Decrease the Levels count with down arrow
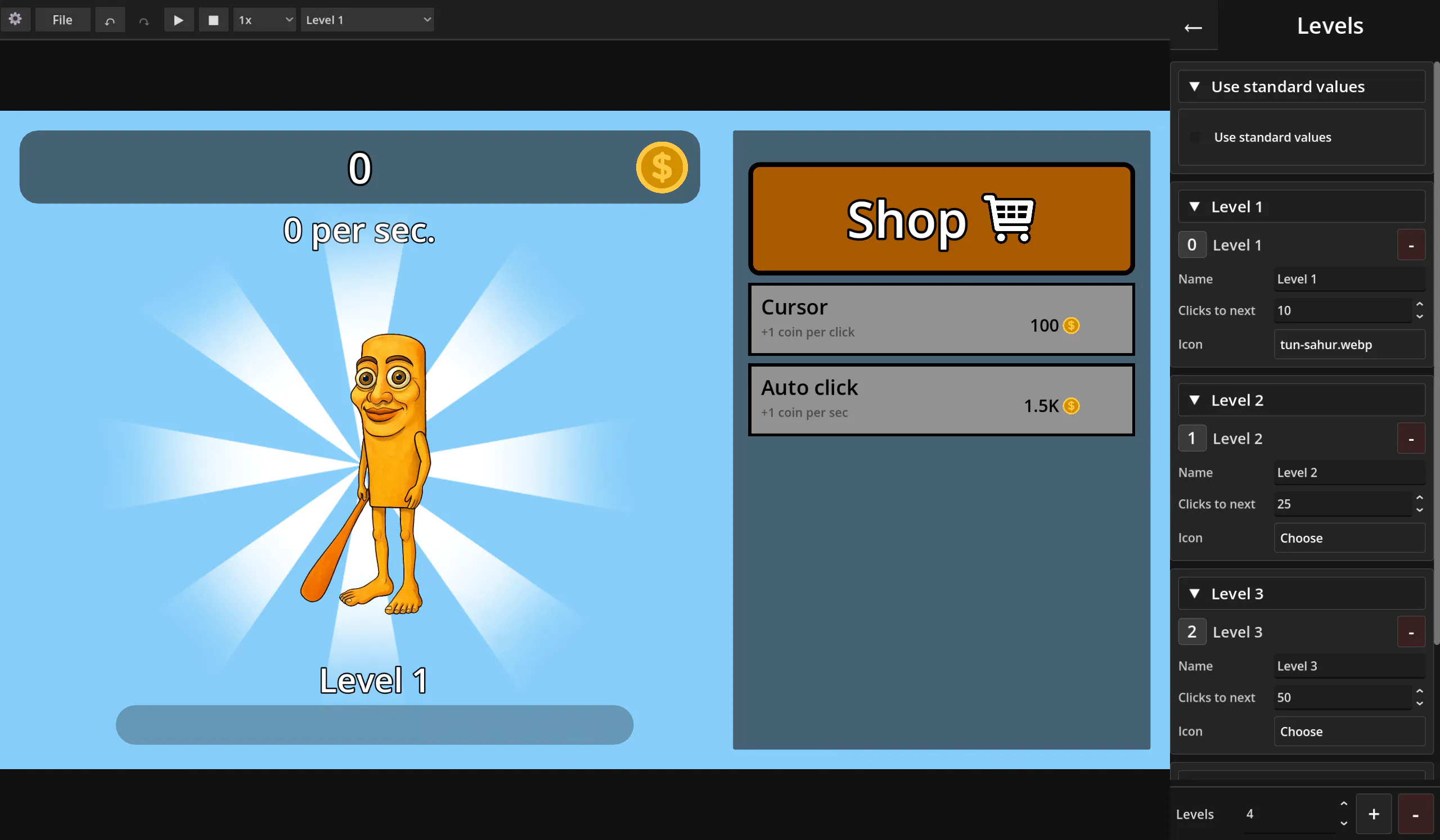 (1343, 824)
